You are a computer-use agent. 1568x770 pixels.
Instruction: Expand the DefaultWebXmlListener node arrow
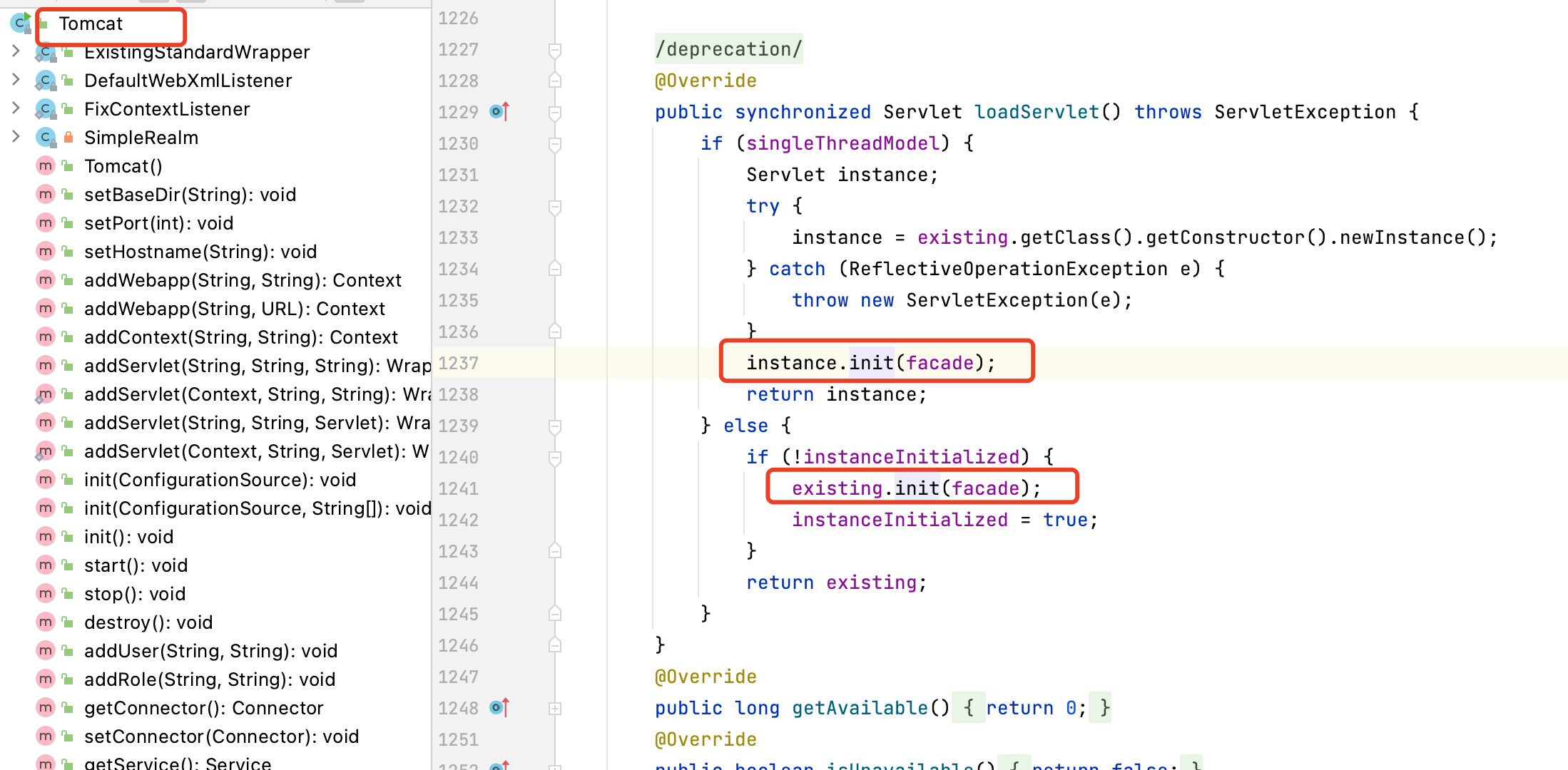coord(16,80)
